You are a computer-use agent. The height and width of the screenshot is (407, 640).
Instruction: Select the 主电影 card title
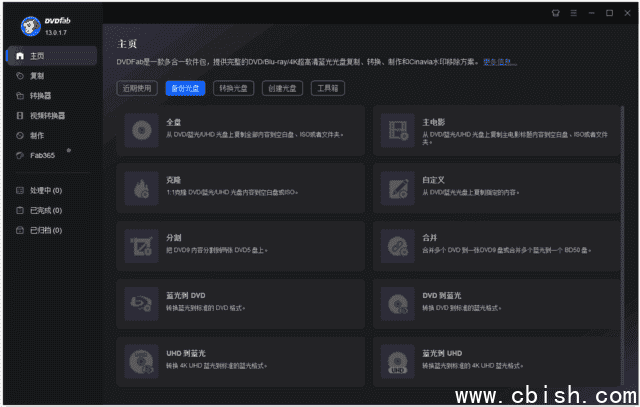(x=433, y=122)
